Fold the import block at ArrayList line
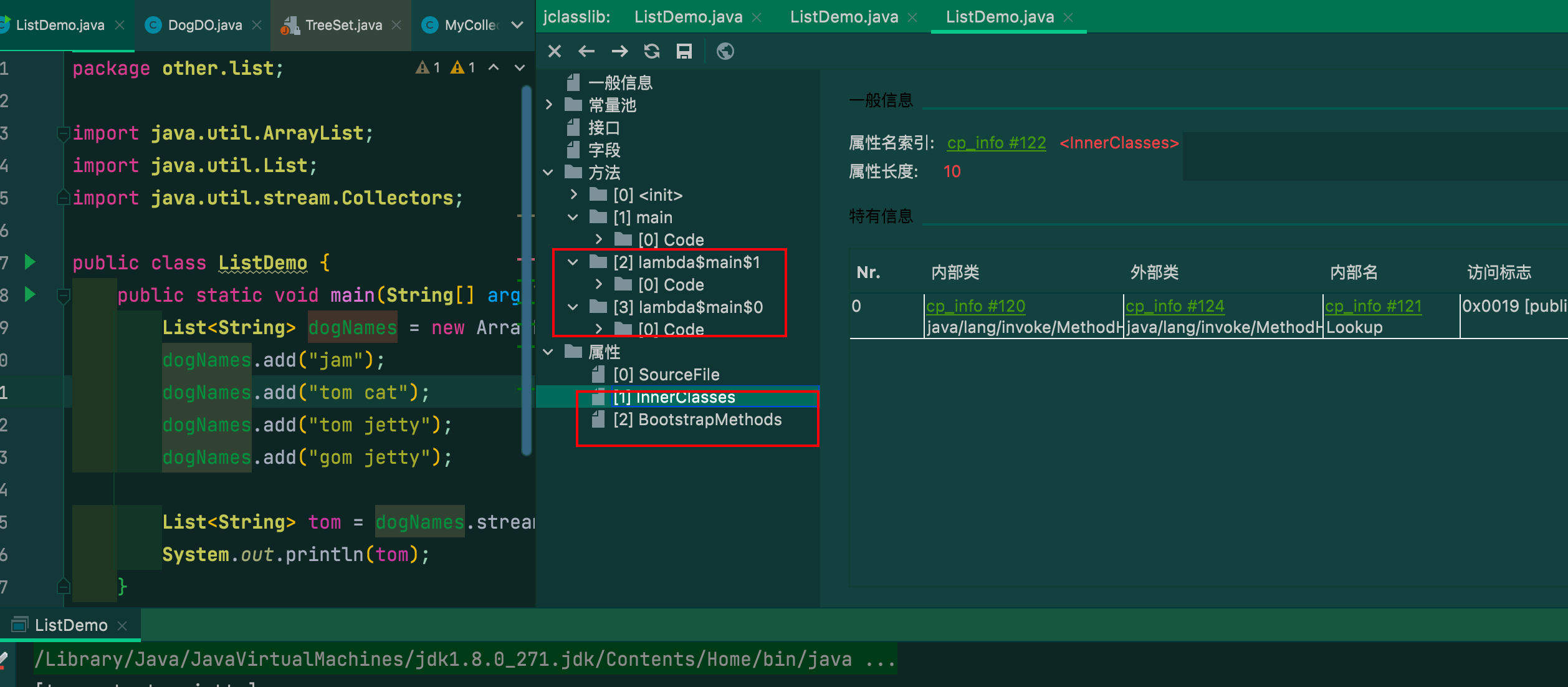The width and height of the screenshot is (1568, 687). tap(63, 133)
